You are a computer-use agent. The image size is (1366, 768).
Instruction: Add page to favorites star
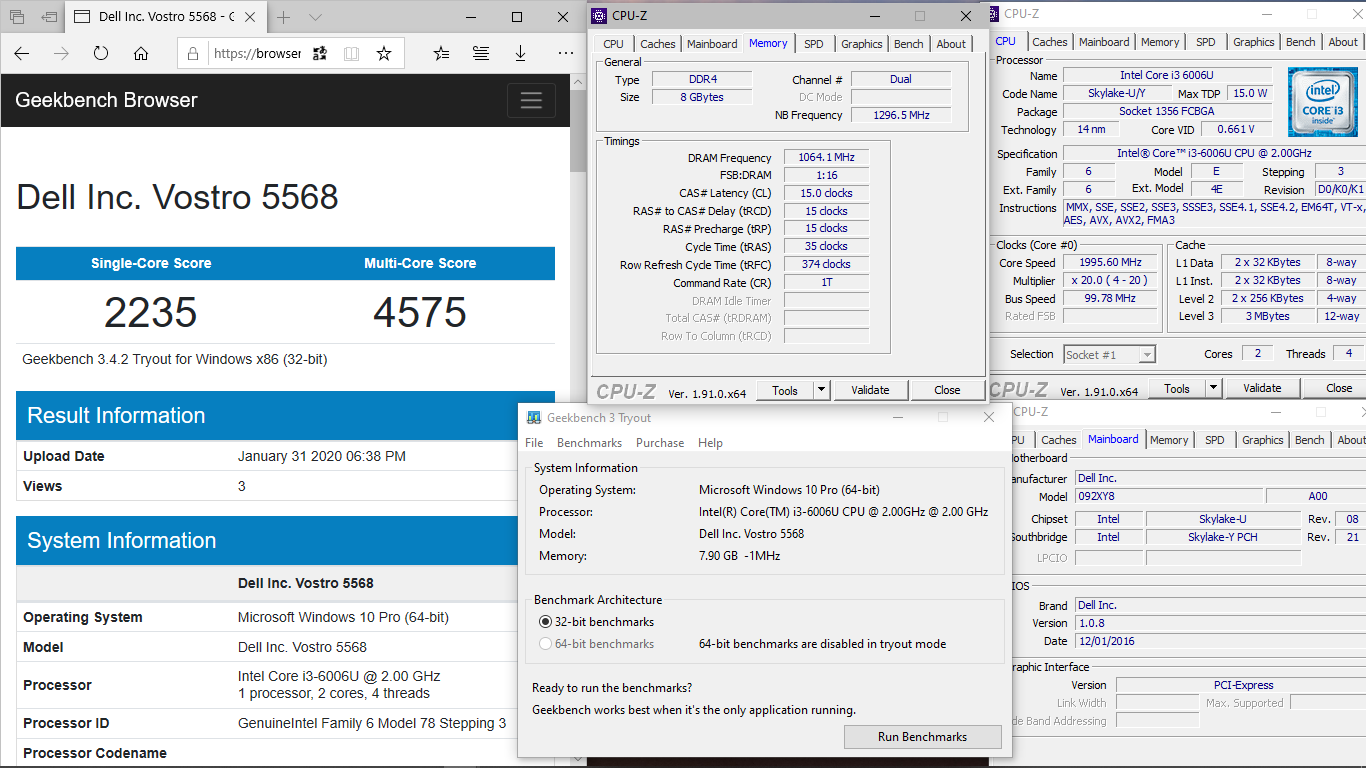point(383,54)
